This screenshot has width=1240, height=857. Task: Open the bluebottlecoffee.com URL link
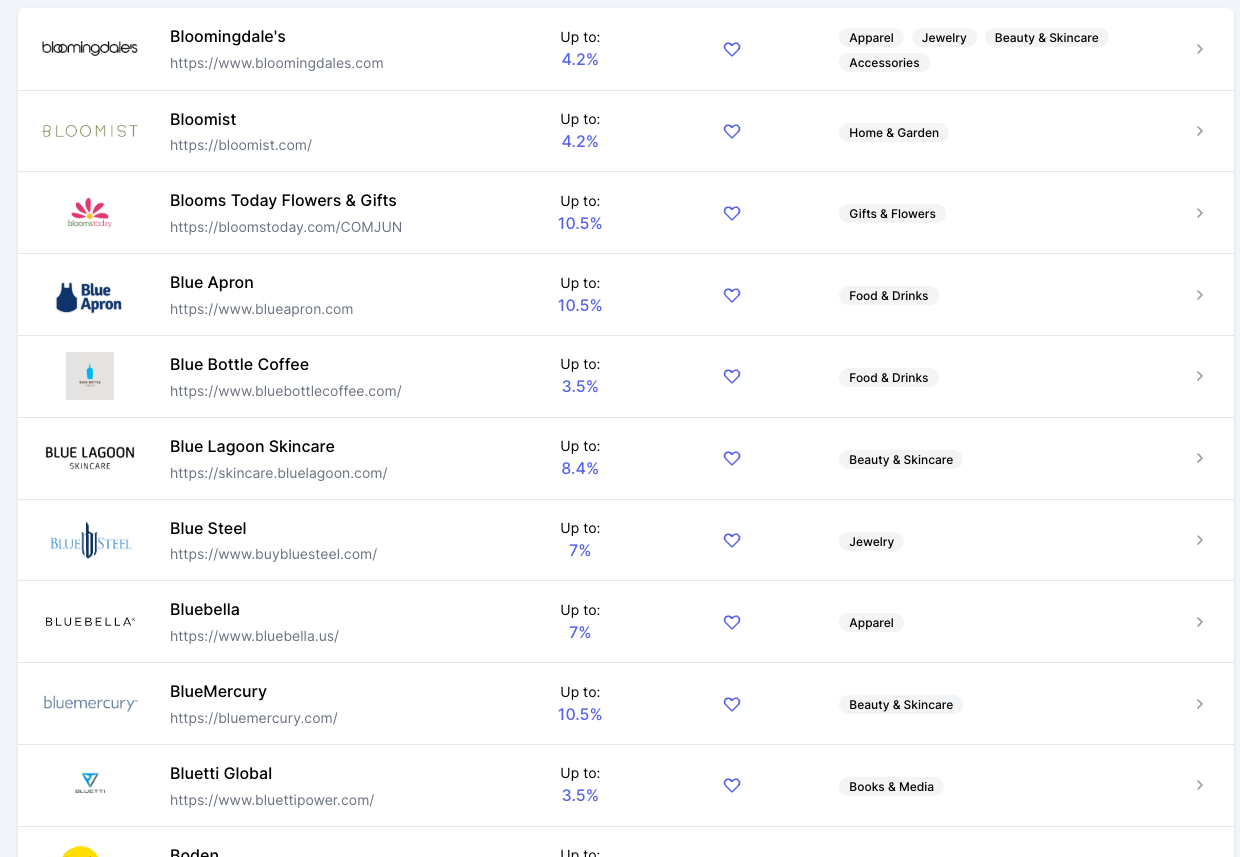tap(286, 391)
